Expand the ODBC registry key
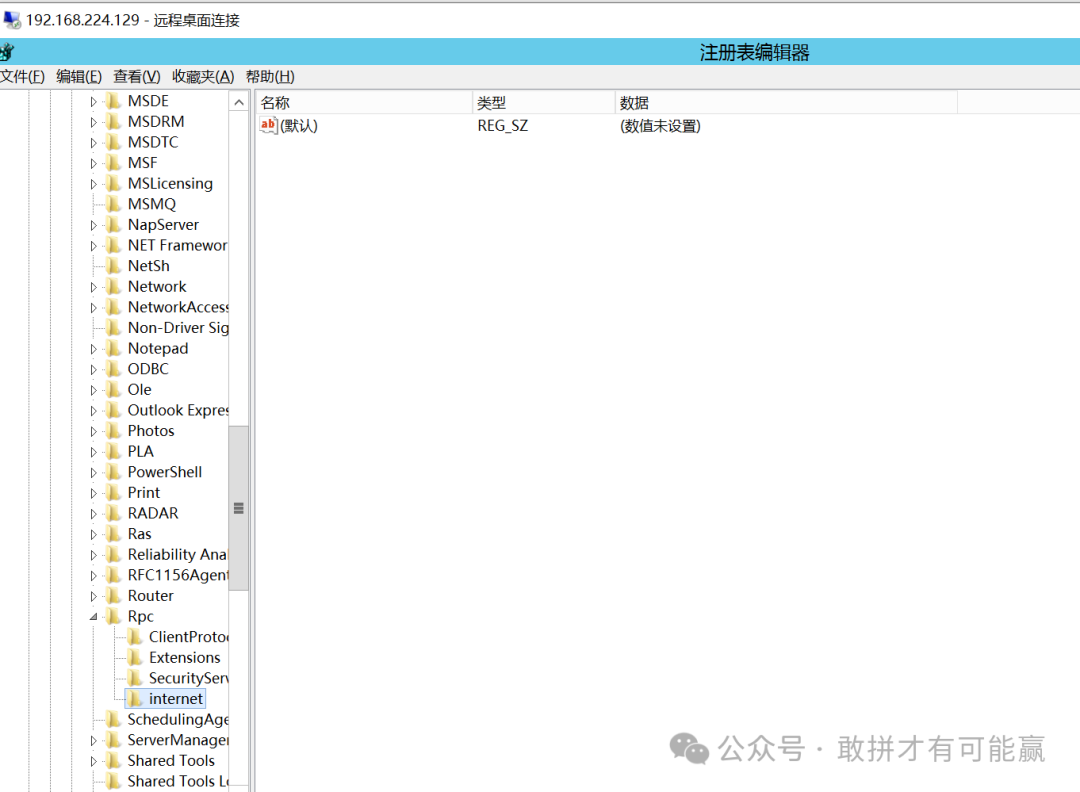Image resolution: width=1080 pixels, height=792 pixels. coord(94,369)
